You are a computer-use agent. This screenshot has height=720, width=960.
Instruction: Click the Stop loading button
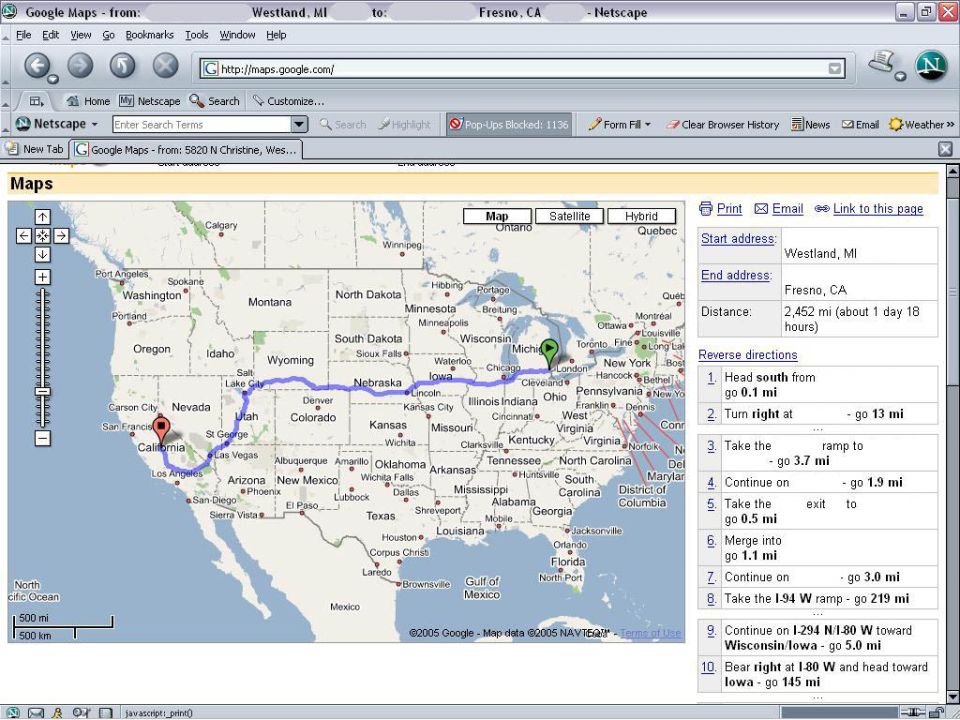tap(165, 65)
